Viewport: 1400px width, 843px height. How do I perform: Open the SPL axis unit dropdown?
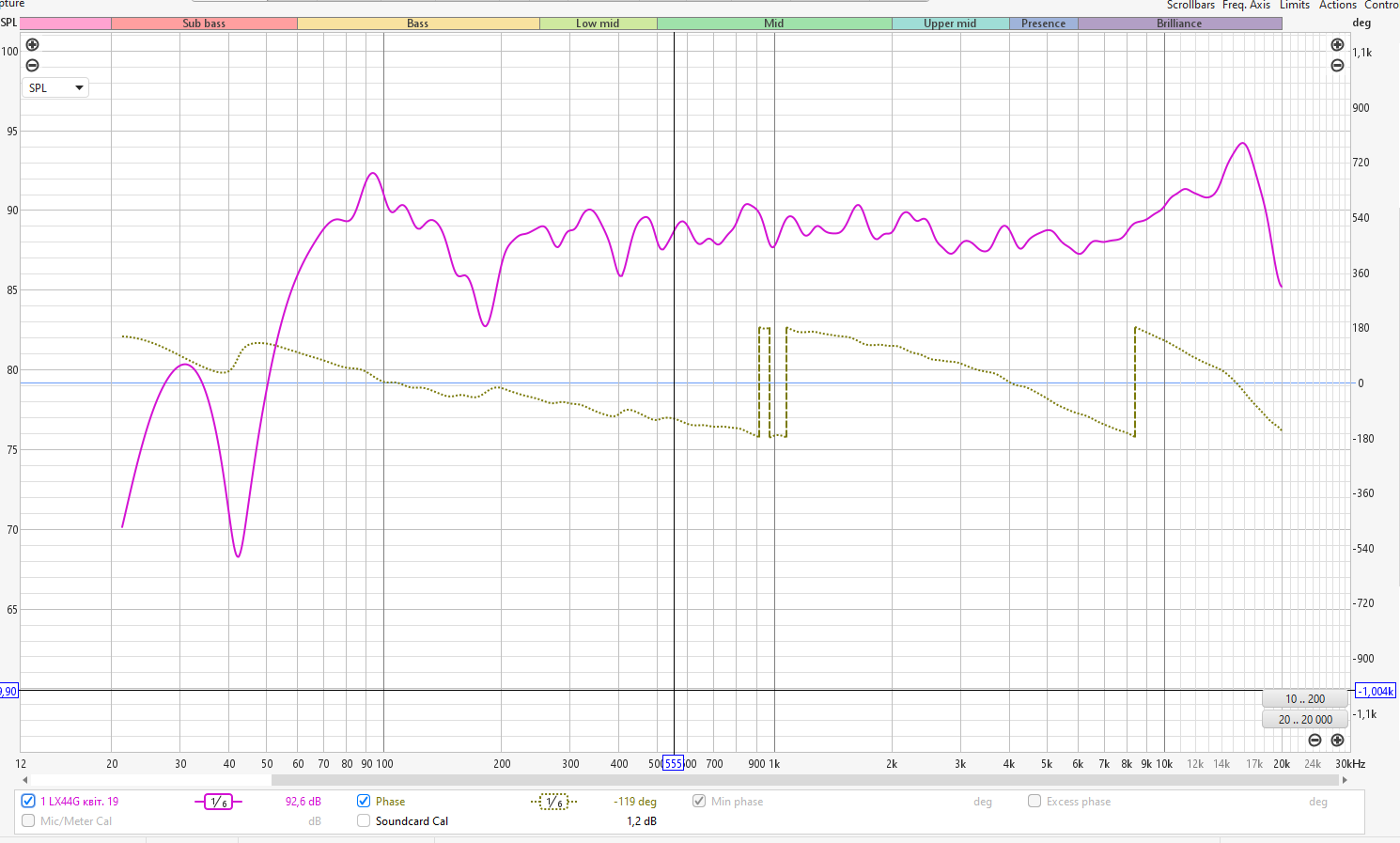55,87
